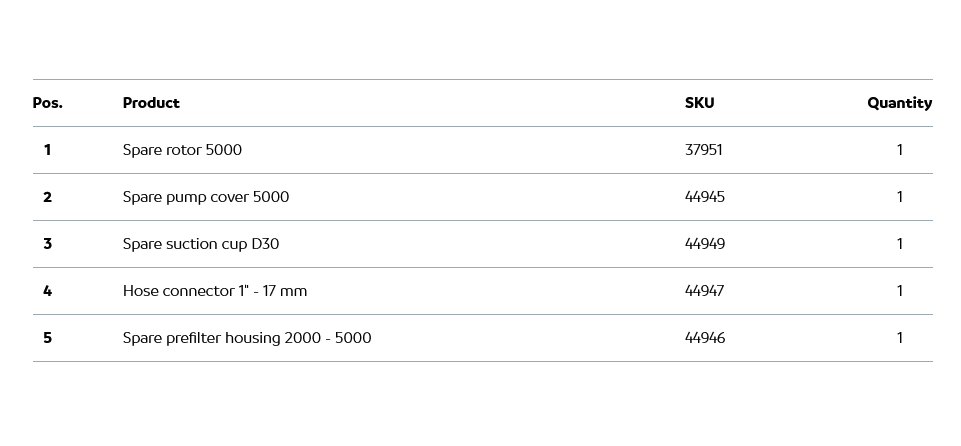Select SKU 44947 for the hose connector
The width and height of the screenshot is (961, 446).
coord(705,291)
